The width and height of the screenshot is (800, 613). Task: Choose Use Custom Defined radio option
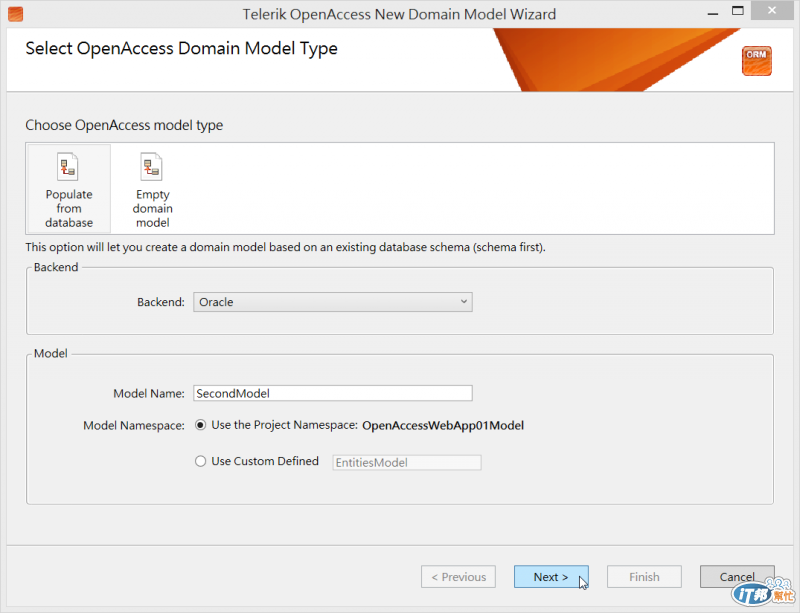(201, 461)
